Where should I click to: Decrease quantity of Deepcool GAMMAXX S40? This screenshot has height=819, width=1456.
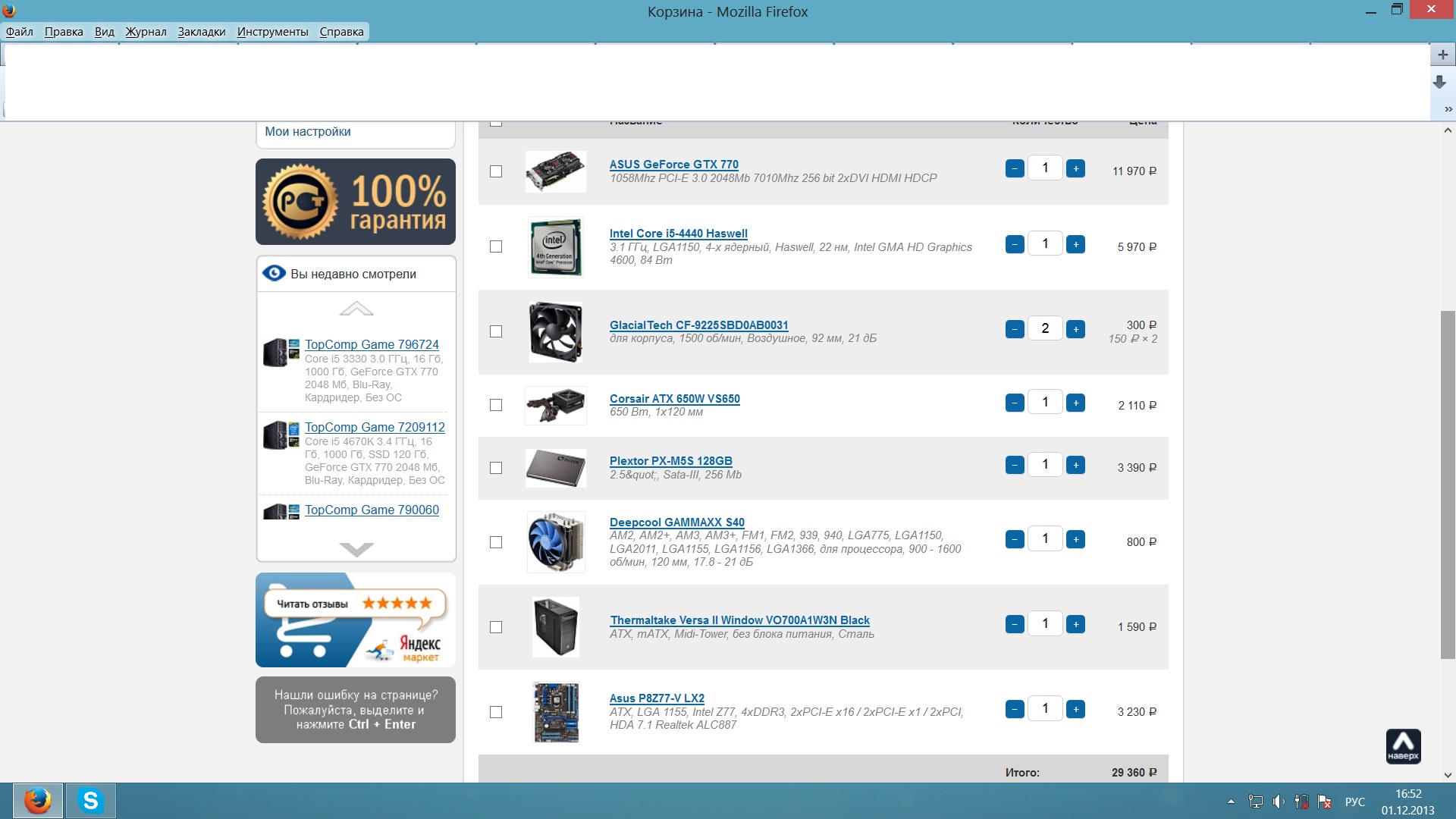click(1015, 539)
